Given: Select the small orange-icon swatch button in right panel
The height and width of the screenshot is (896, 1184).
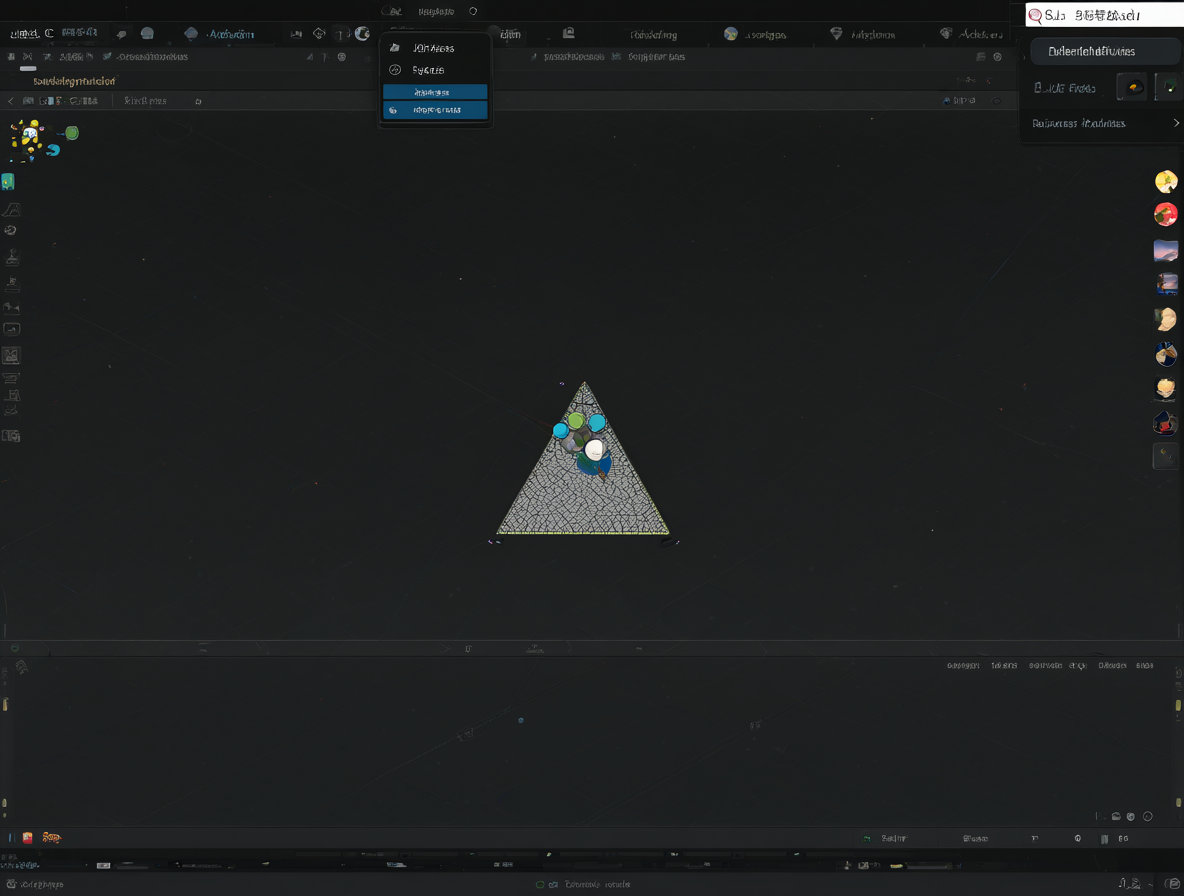Looking at the screenshot, I should tap(1132, 88).
